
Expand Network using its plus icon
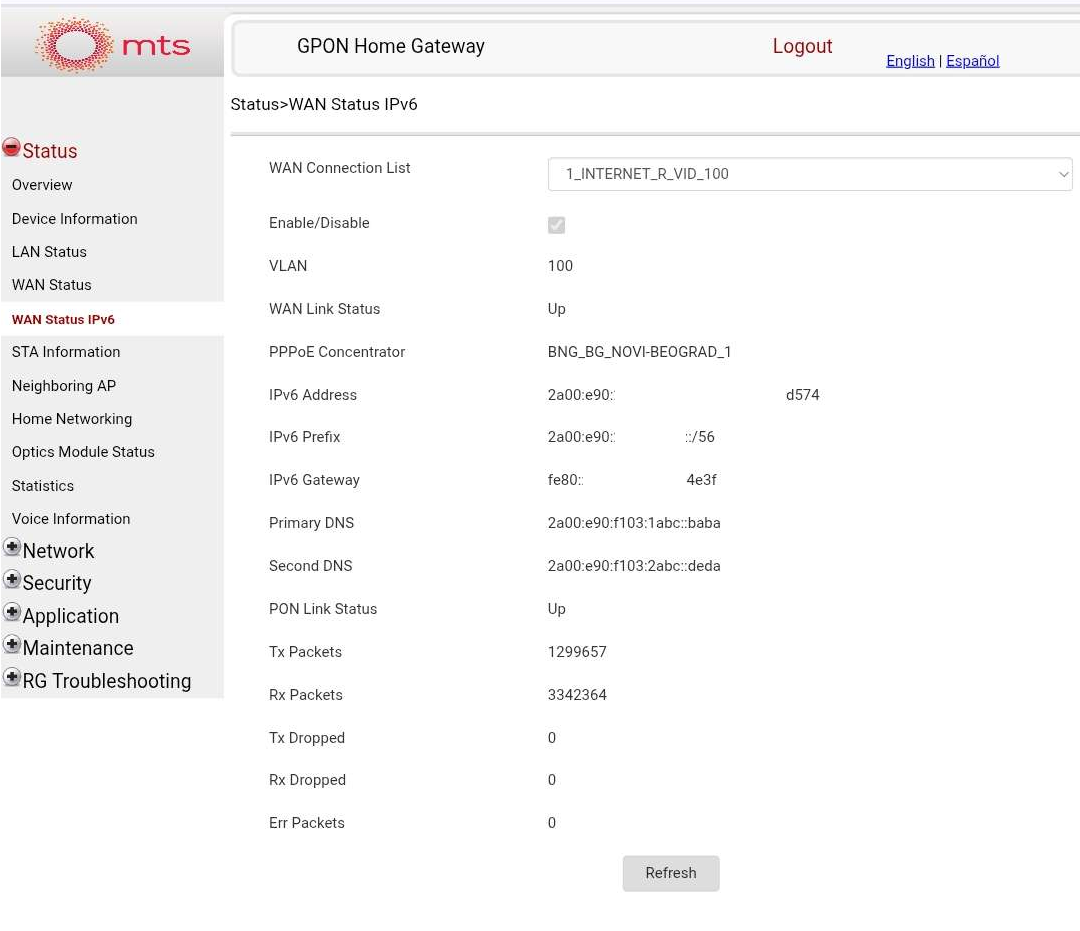pos(12,548)
